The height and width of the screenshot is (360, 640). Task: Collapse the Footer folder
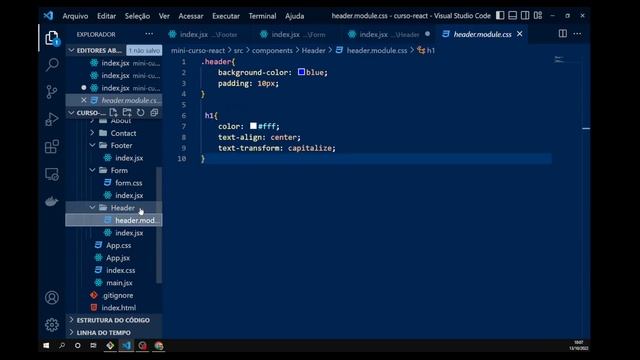92,145
